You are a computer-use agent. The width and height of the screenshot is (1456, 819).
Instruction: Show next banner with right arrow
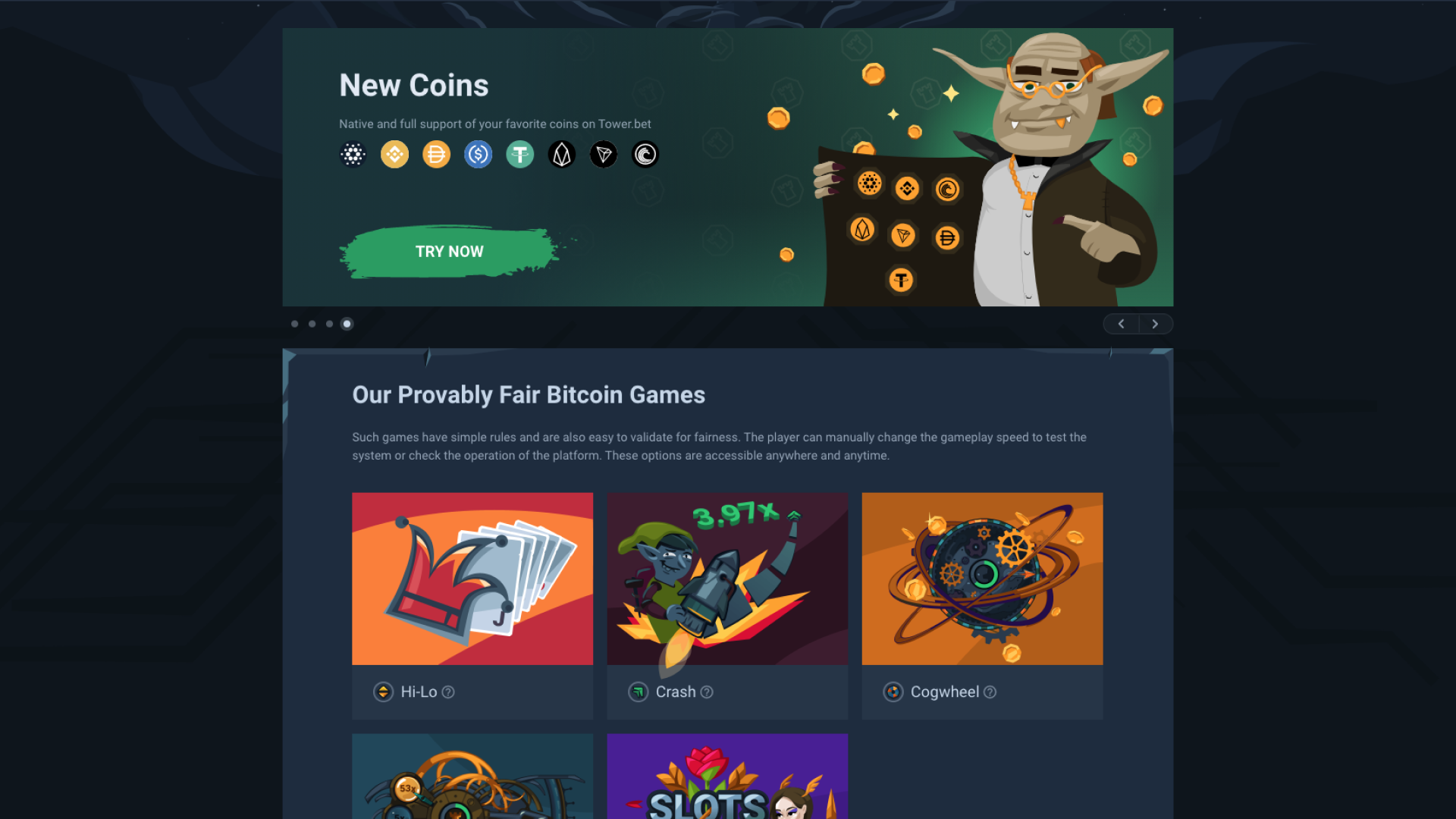click(x=1155, y=324)
